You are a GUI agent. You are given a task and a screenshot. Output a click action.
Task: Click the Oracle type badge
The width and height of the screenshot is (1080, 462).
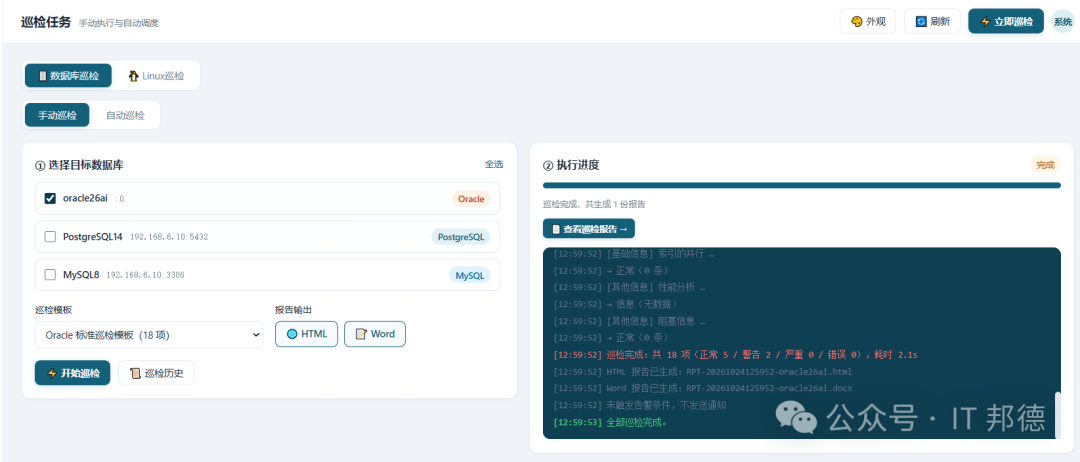click(x=471, y=199)
